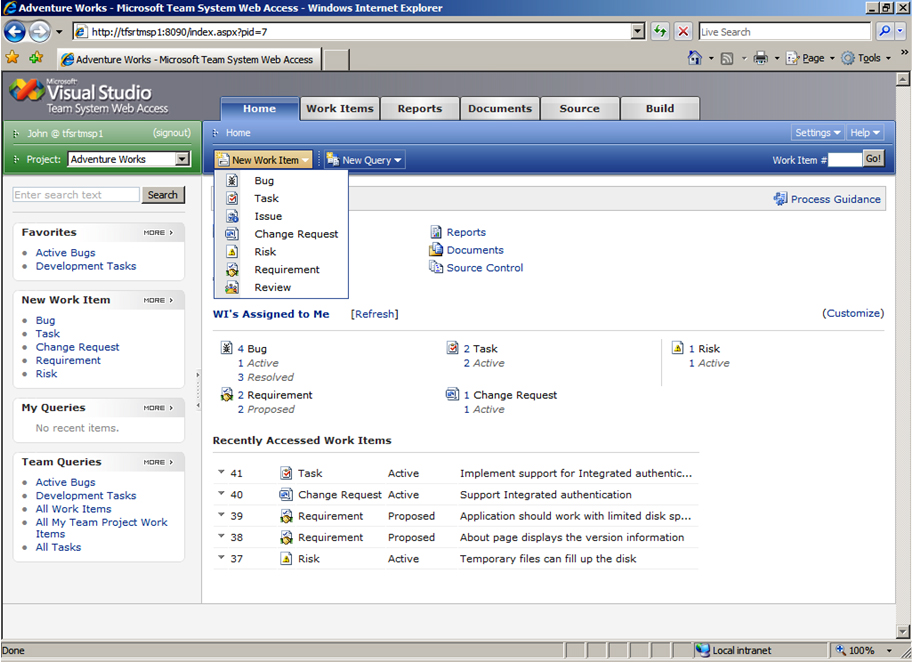Viewport: 912px width, 663px height.
Task: Click the Review icon in the dropdown menu
Action: click(x=232, y=288)
